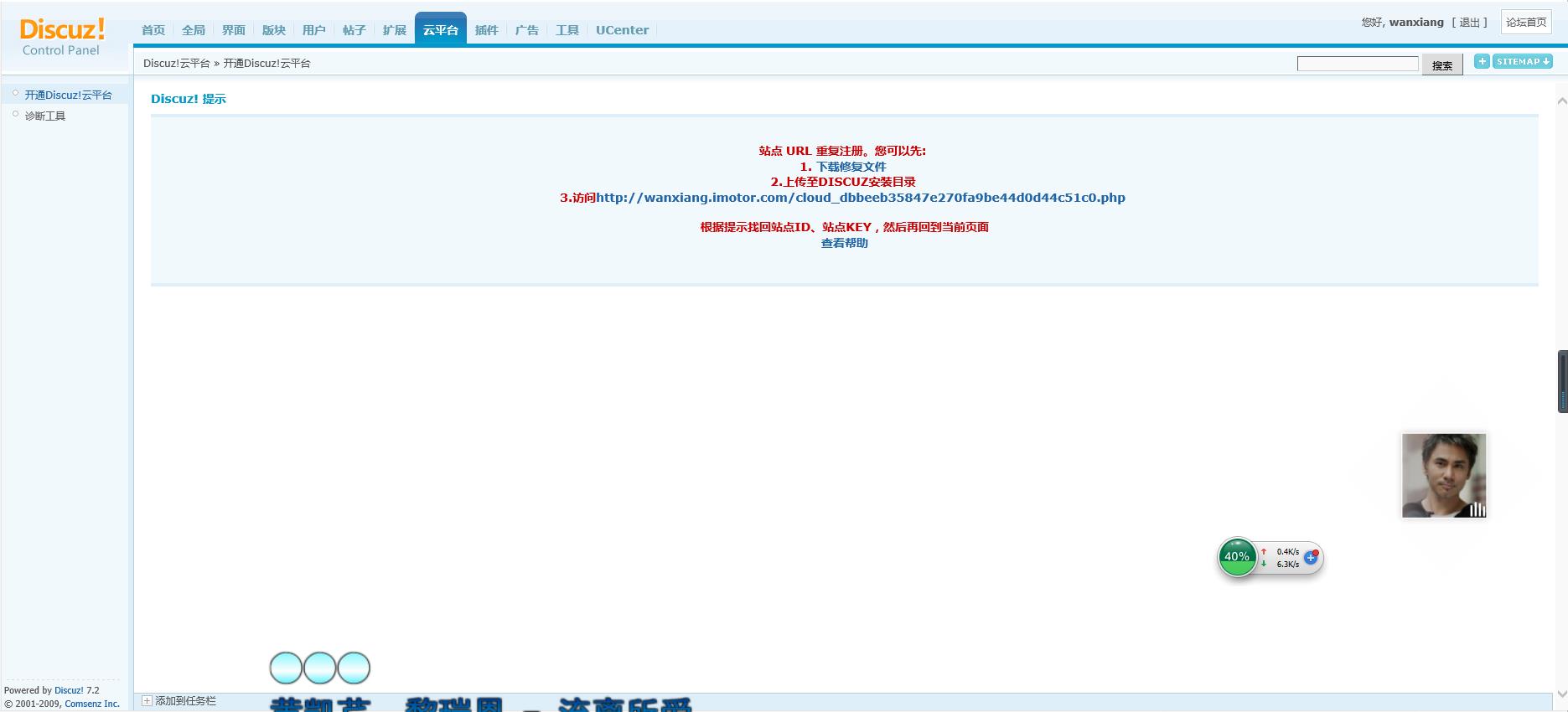Open the 帖子 menu tab
1568x712 pixels.
[354, 30]
